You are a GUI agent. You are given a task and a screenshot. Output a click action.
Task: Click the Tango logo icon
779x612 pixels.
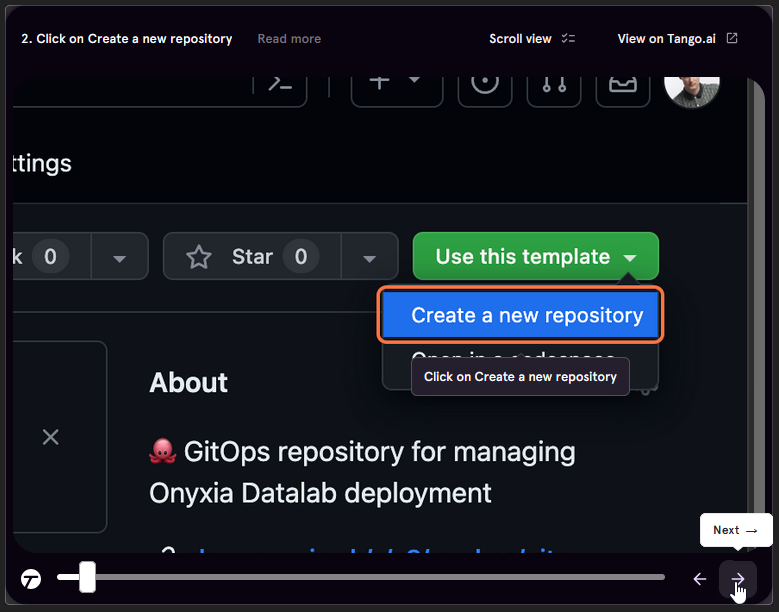[32, 579]
